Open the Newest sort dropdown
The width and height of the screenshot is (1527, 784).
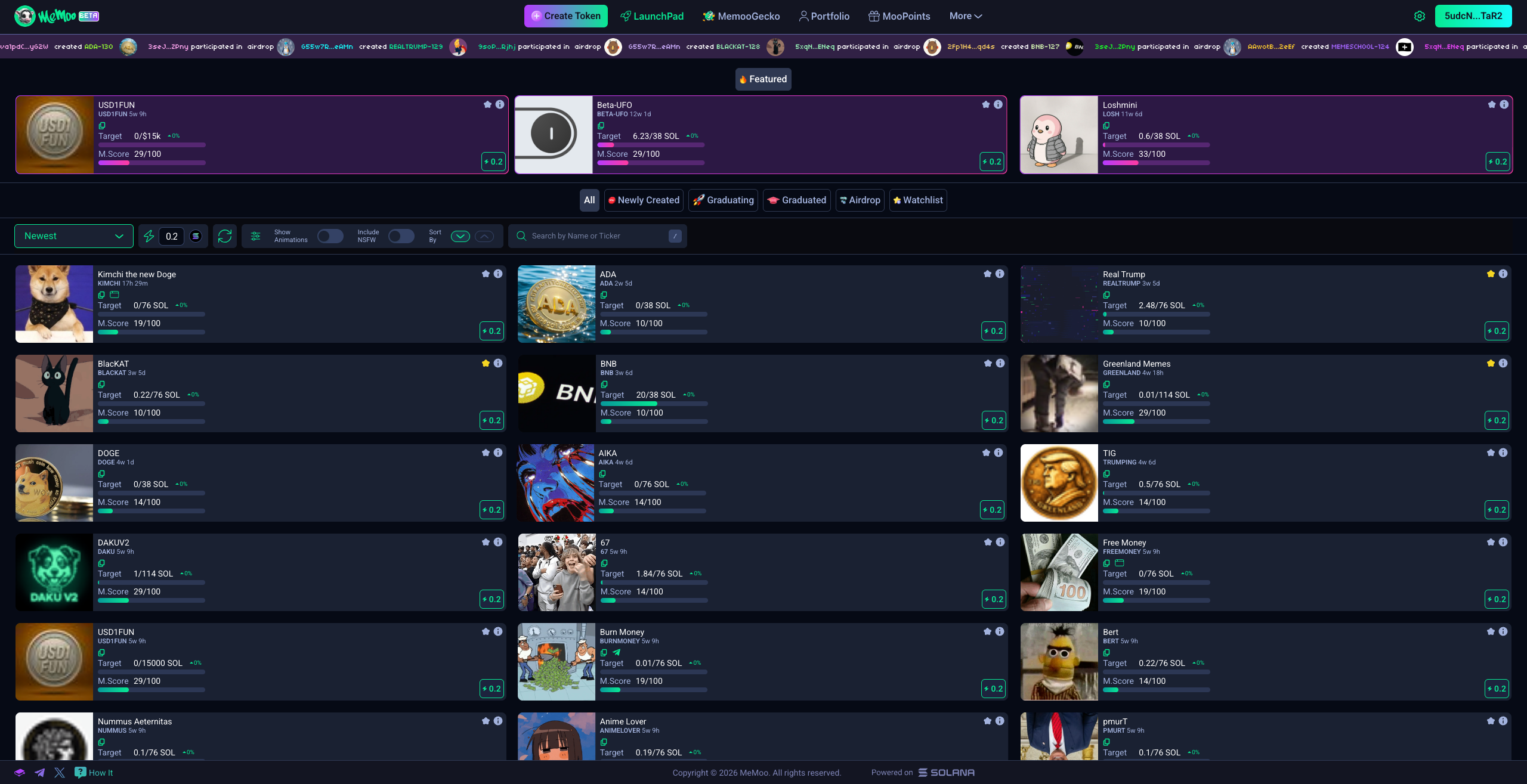pyautogui.click(x=73, y=236)
